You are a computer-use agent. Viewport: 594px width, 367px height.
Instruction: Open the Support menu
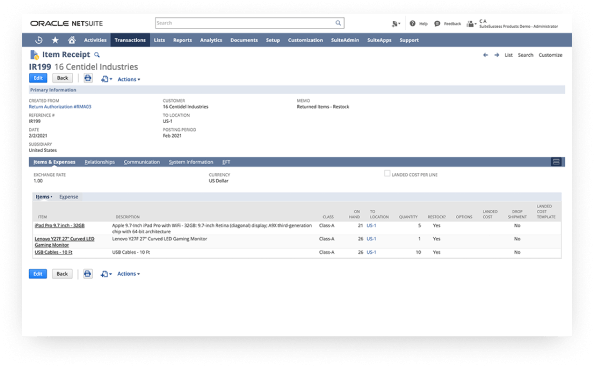(x=409, y=40)
